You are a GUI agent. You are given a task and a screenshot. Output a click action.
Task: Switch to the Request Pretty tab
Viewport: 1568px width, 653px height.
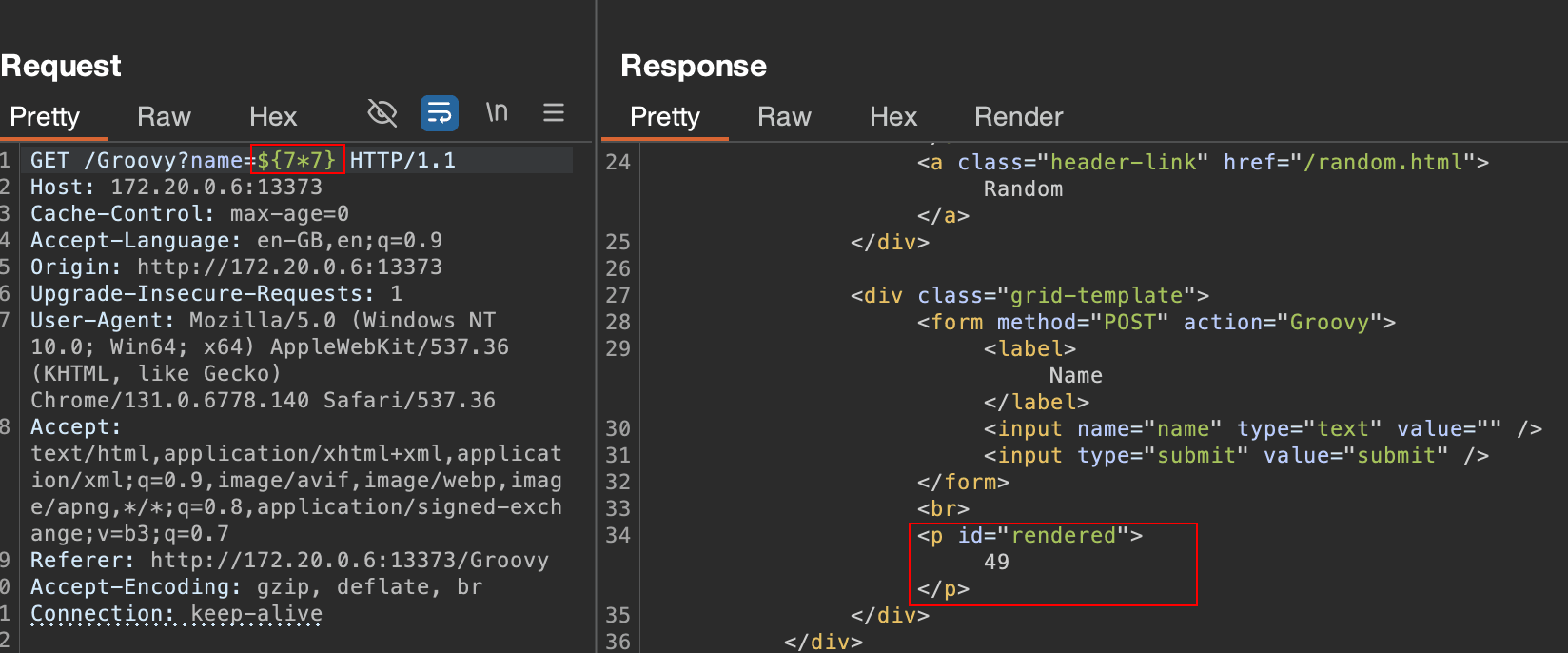[45, 117]
